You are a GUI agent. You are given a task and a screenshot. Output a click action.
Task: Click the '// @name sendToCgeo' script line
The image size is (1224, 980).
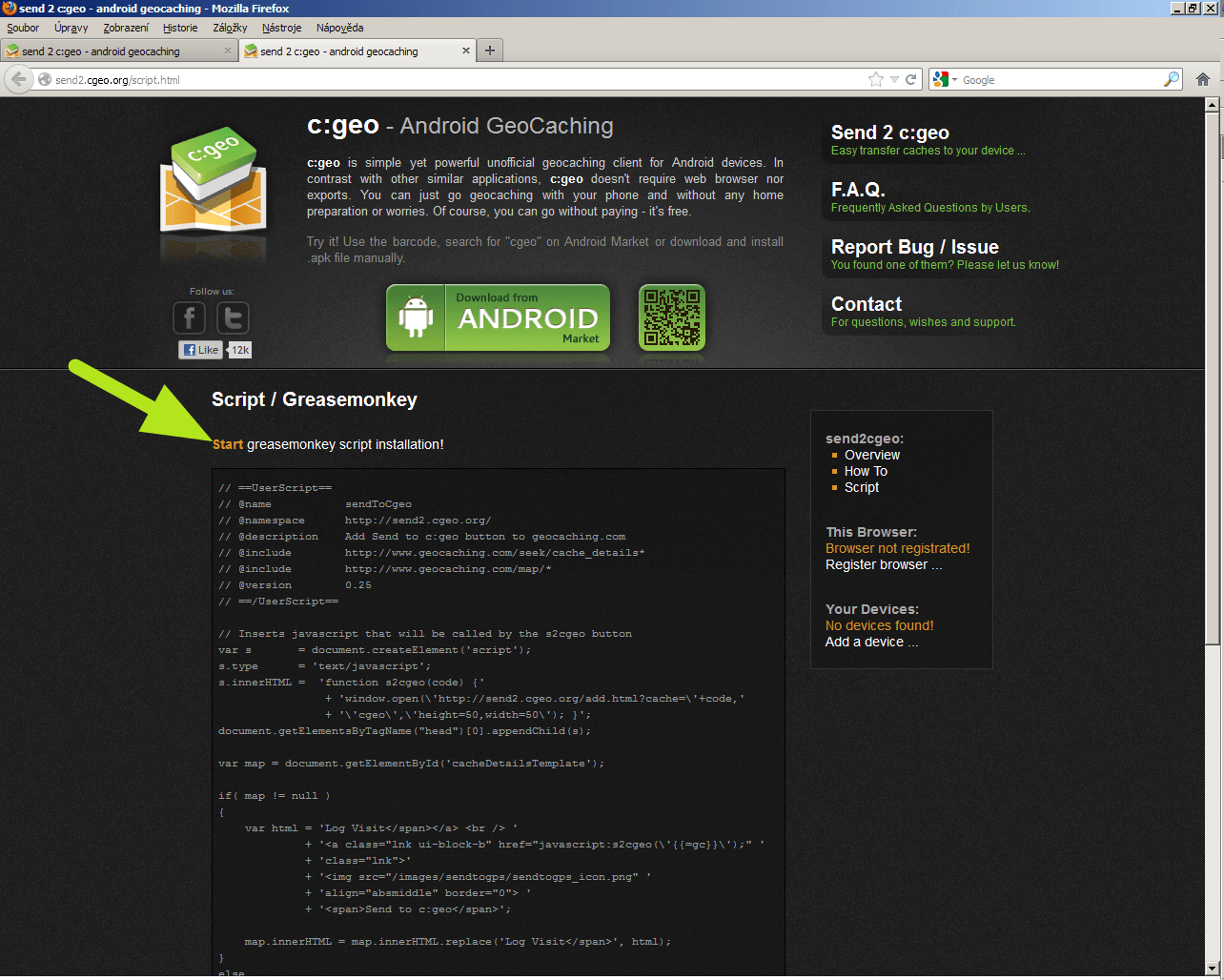pyautogui.click(x=316, y=504)
